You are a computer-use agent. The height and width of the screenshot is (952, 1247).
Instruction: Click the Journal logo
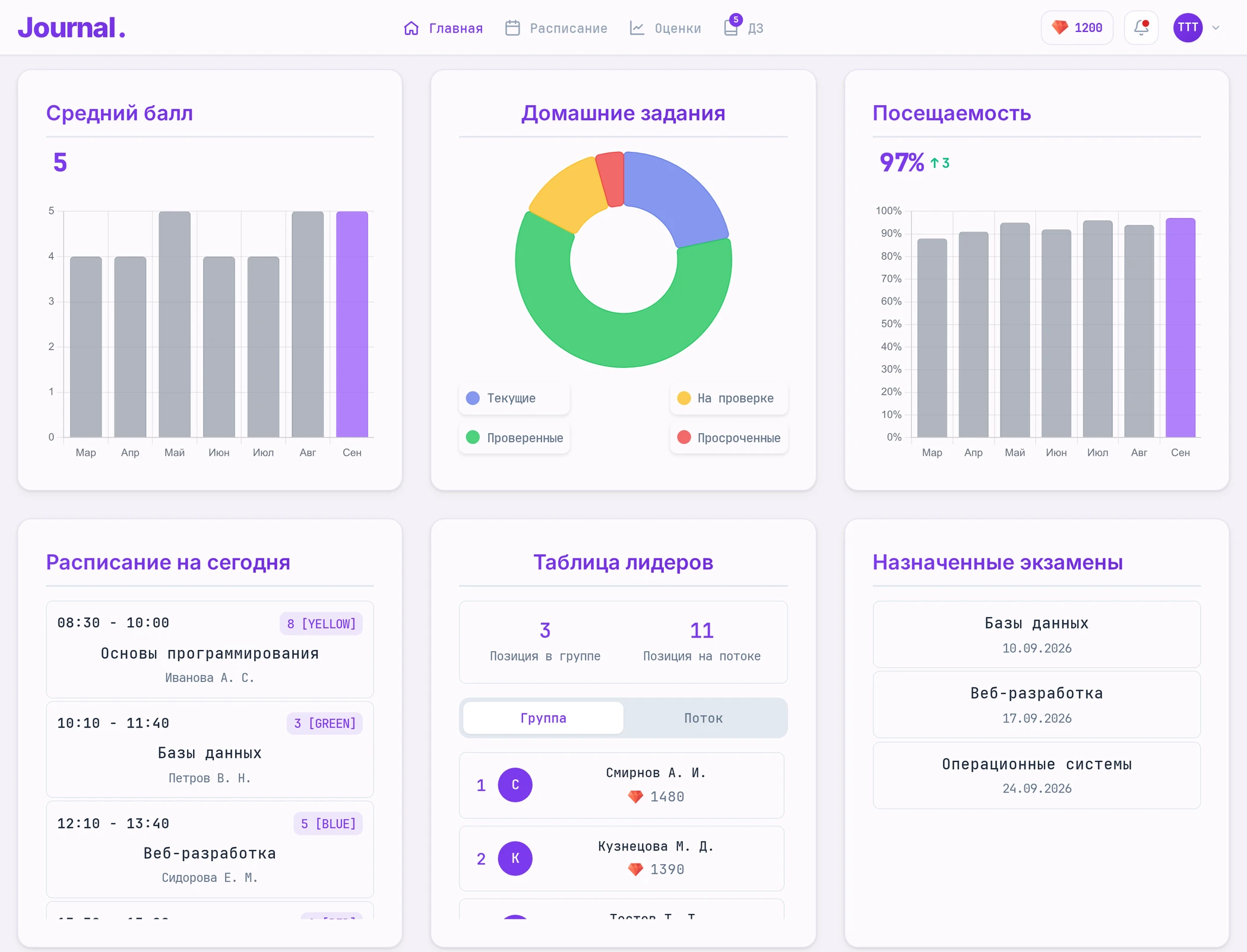(x=71, y=28)
